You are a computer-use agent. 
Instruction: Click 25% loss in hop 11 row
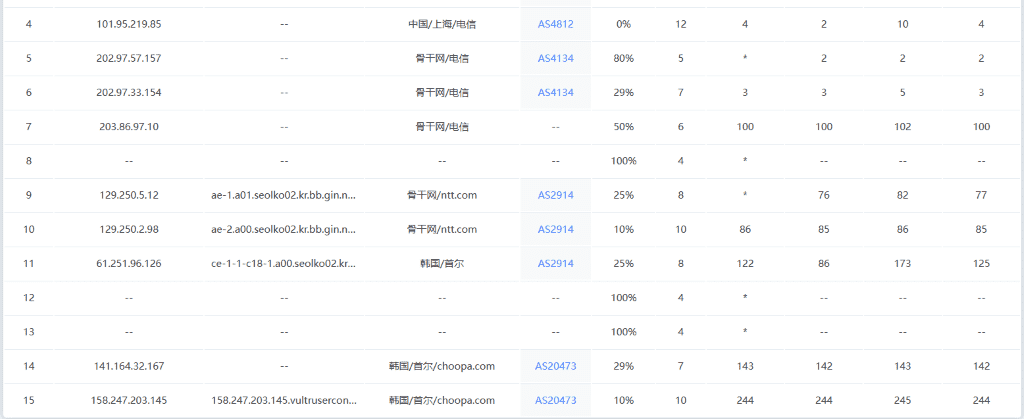(624, 264)
